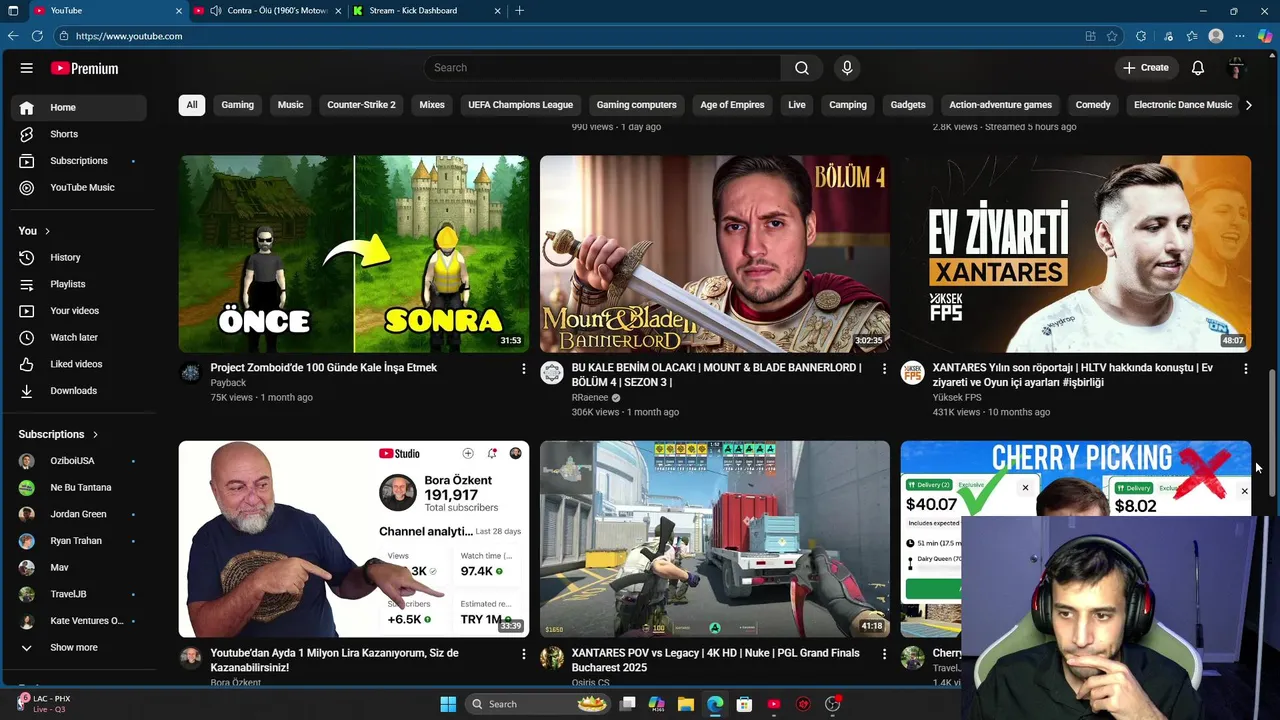Refresh the browser page

[x=37, y=36]
